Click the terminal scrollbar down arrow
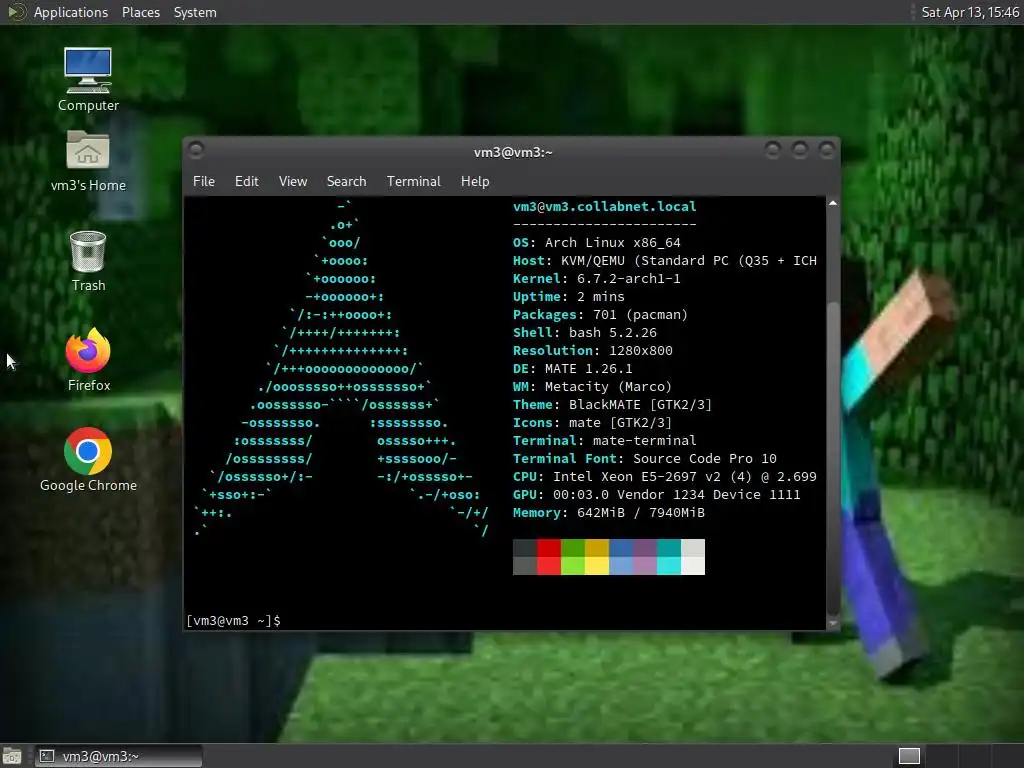The width and height of the screenshot is (1024, 768). pyautogui.click(x=833, y=624)
